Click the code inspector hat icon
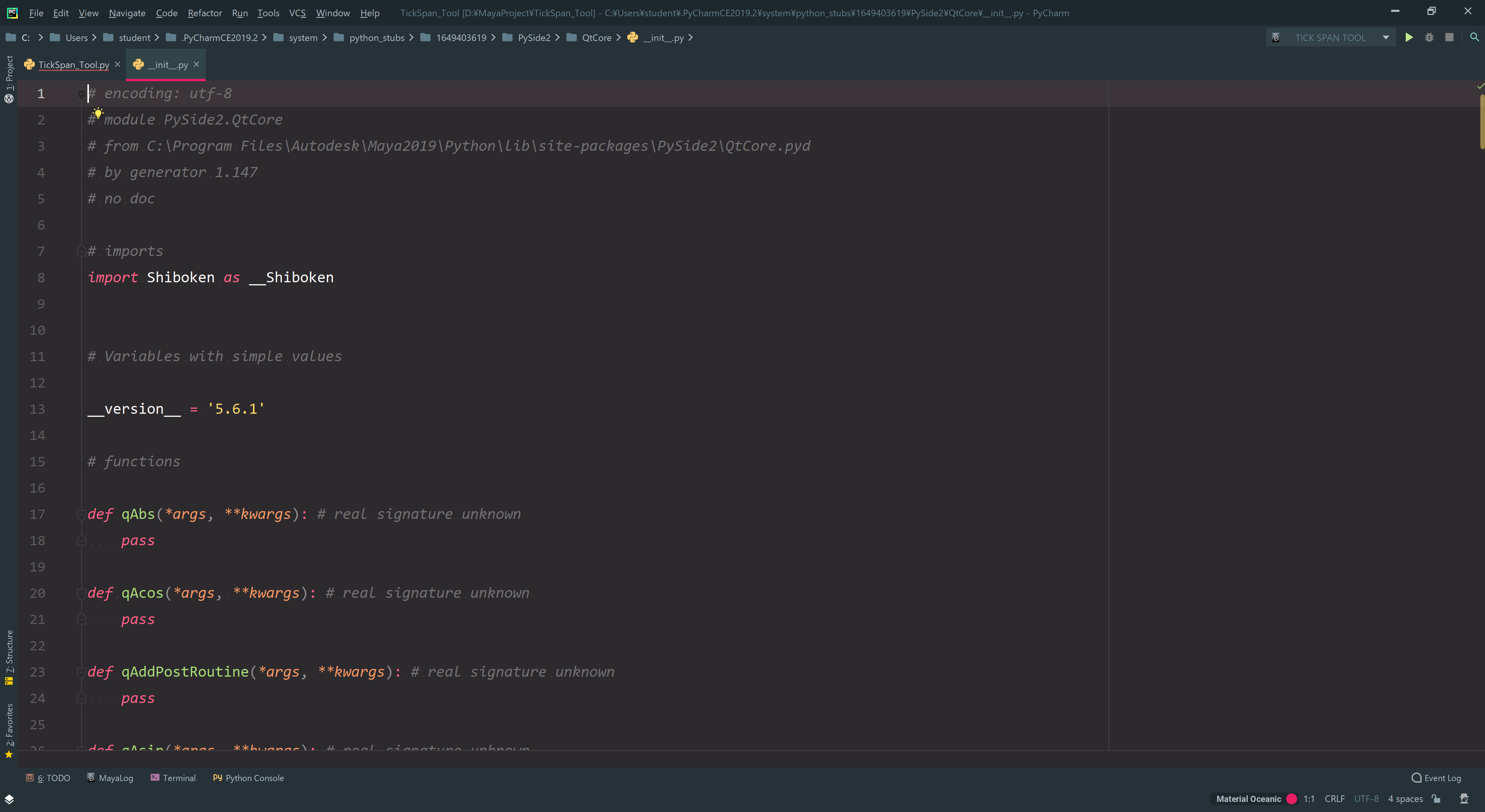This screenshot has height=812, width=1485. 1464,799
